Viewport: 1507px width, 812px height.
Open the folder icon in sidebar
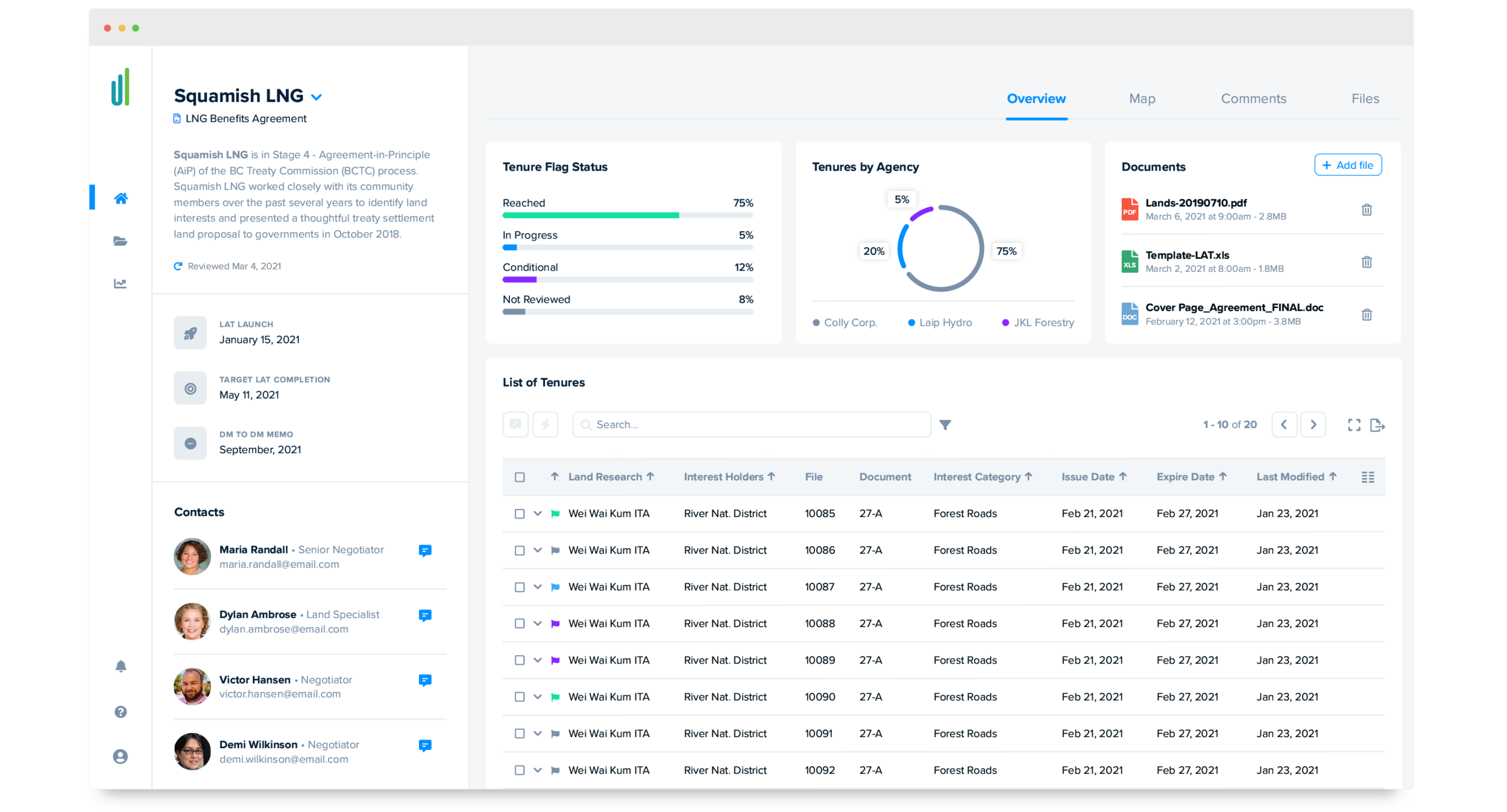(x=121, y=241)
